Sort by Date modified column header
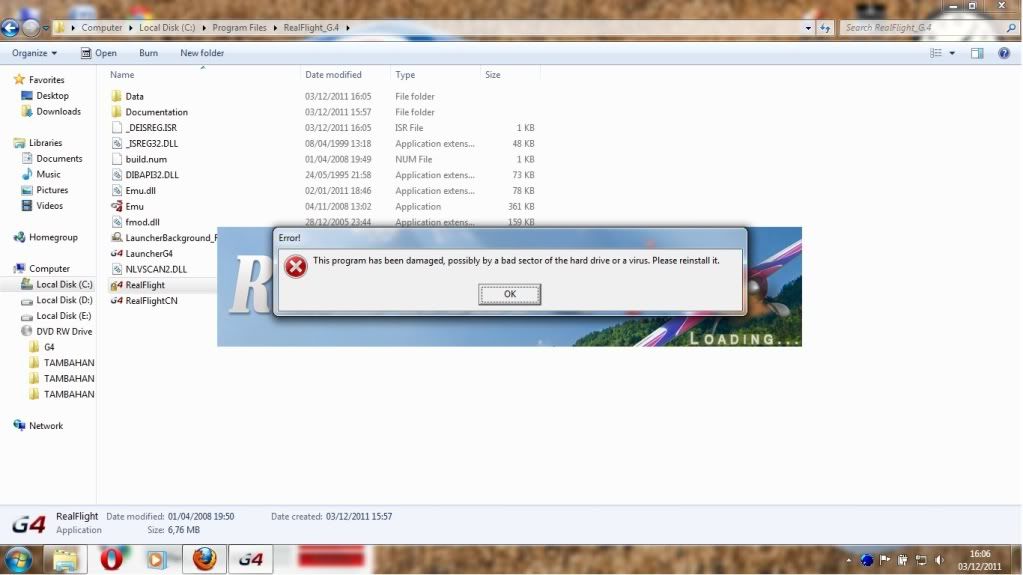1023x575 pixels. click(x=333, y=75)
